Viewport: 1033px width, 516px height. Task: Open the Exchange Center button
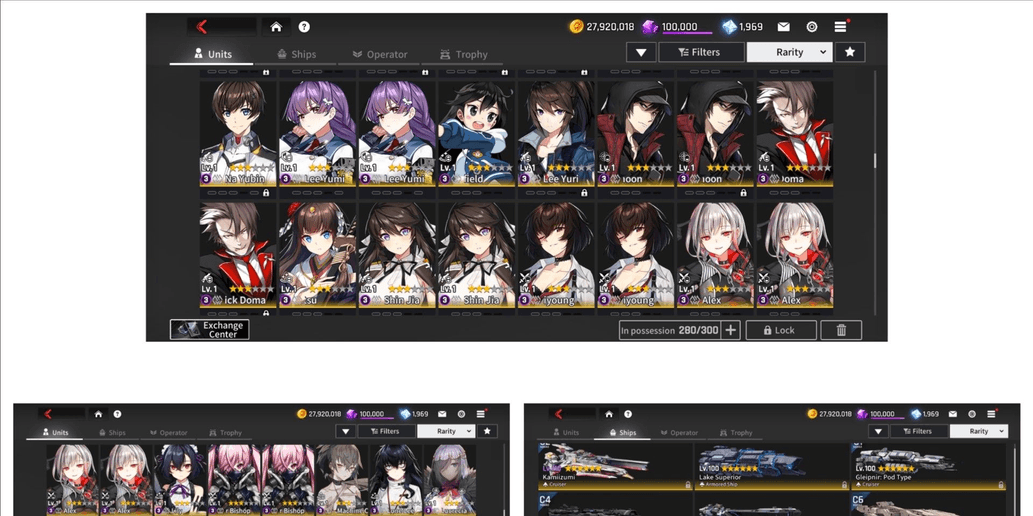coord(209,330)
